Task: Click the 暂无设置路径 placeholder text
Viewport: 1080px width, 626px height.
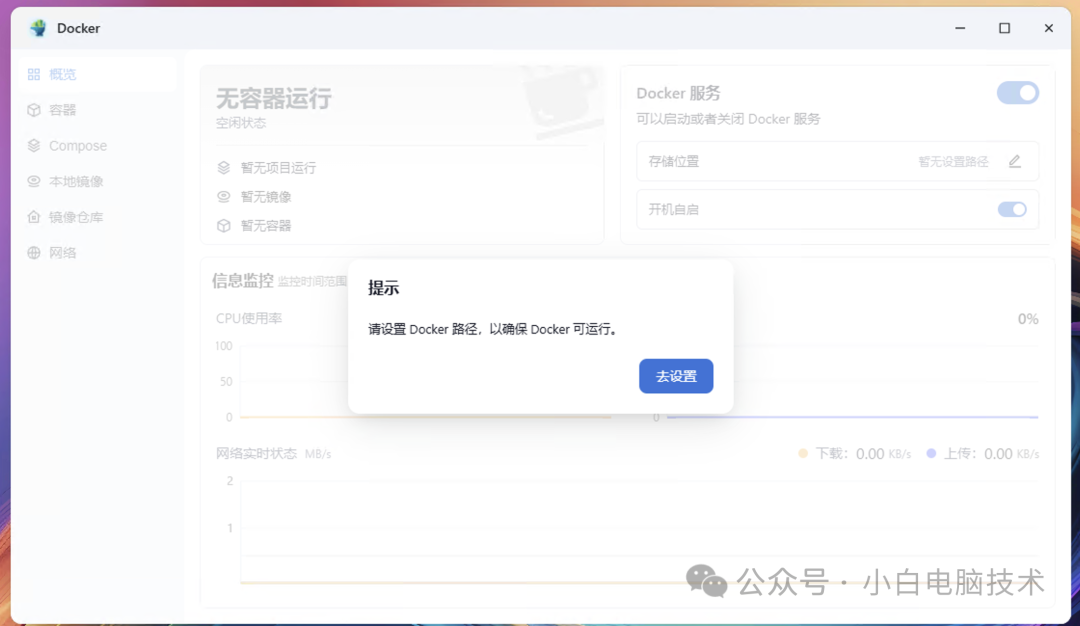Action: pyautogui.click(x=953, y=162)
